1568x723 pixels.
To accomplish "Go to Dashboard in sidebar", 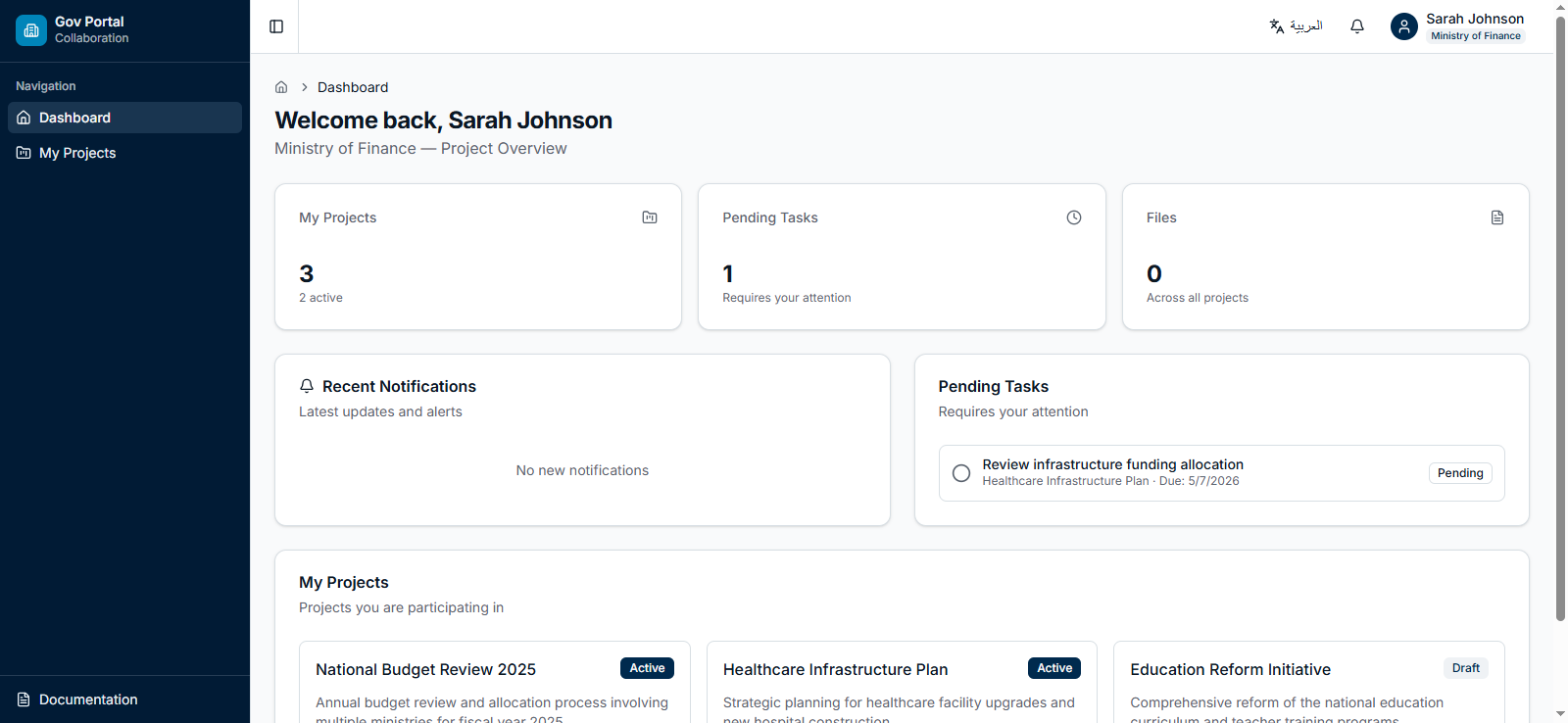I will (125, 118).
